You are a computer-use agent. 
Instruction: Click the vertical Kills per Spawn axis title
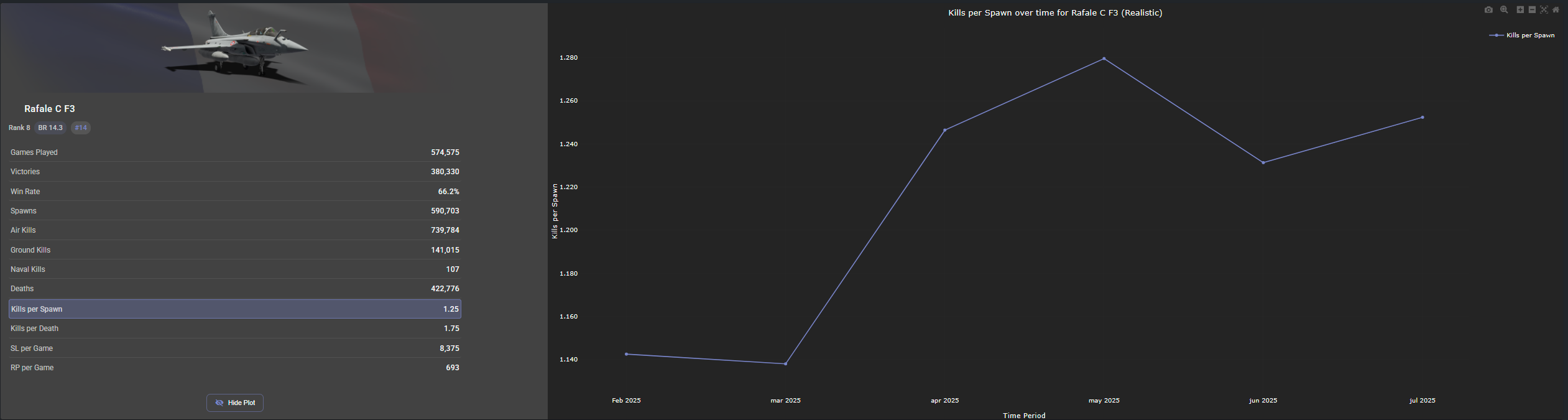(x=555, y=211)
